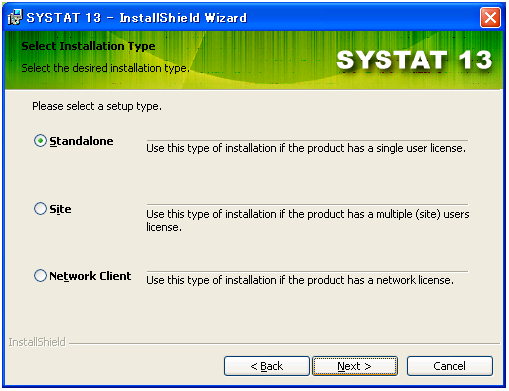
Task: Click the multiple (site) users license description
Action: click(x=307, y=220)
